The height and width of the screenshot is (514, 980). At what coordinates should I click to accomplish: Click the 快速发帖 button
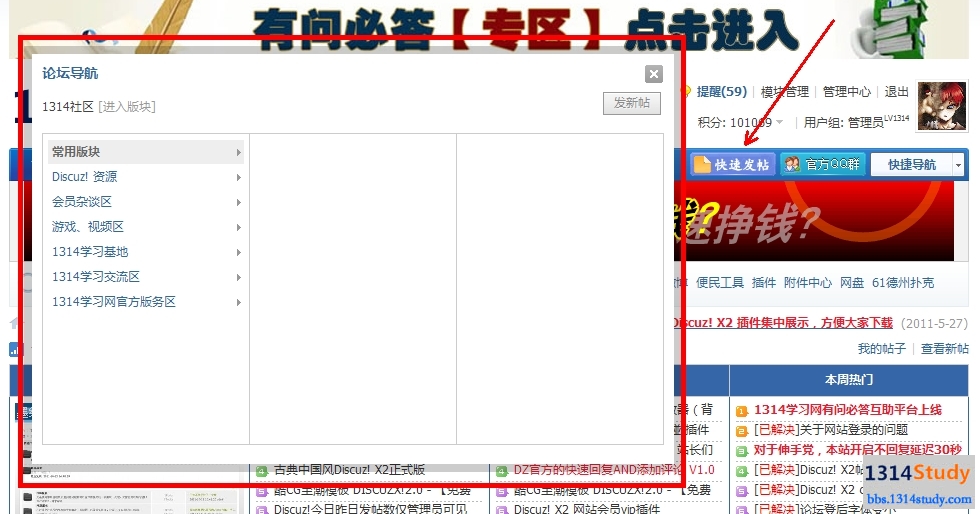coord(732,164)
